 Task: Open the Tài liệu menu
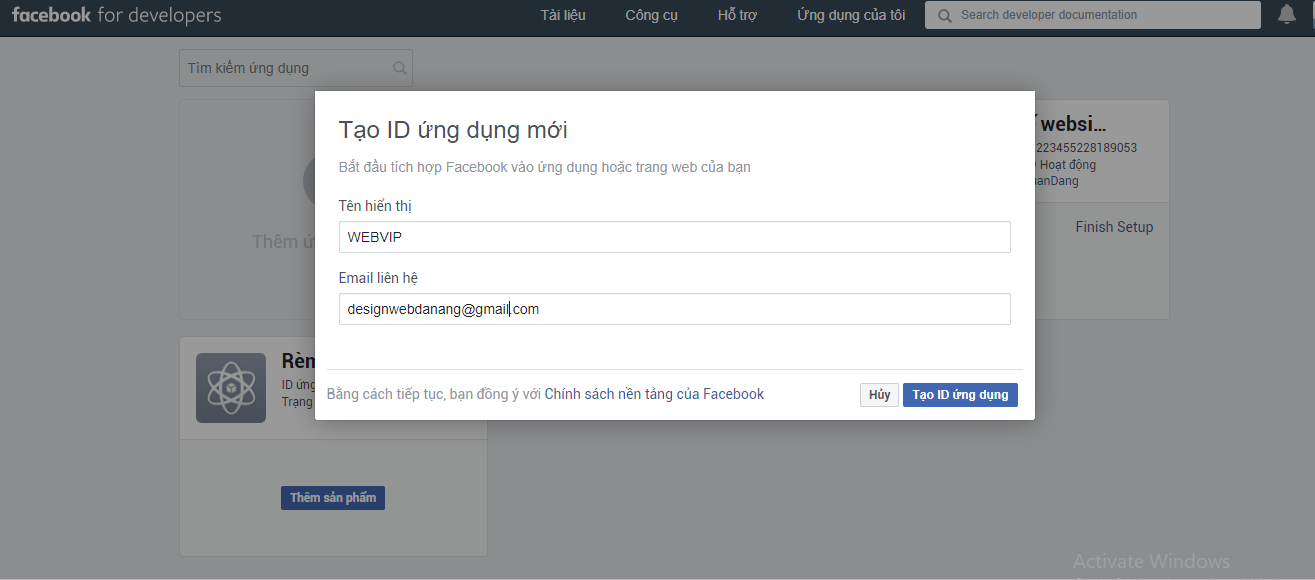563,15
